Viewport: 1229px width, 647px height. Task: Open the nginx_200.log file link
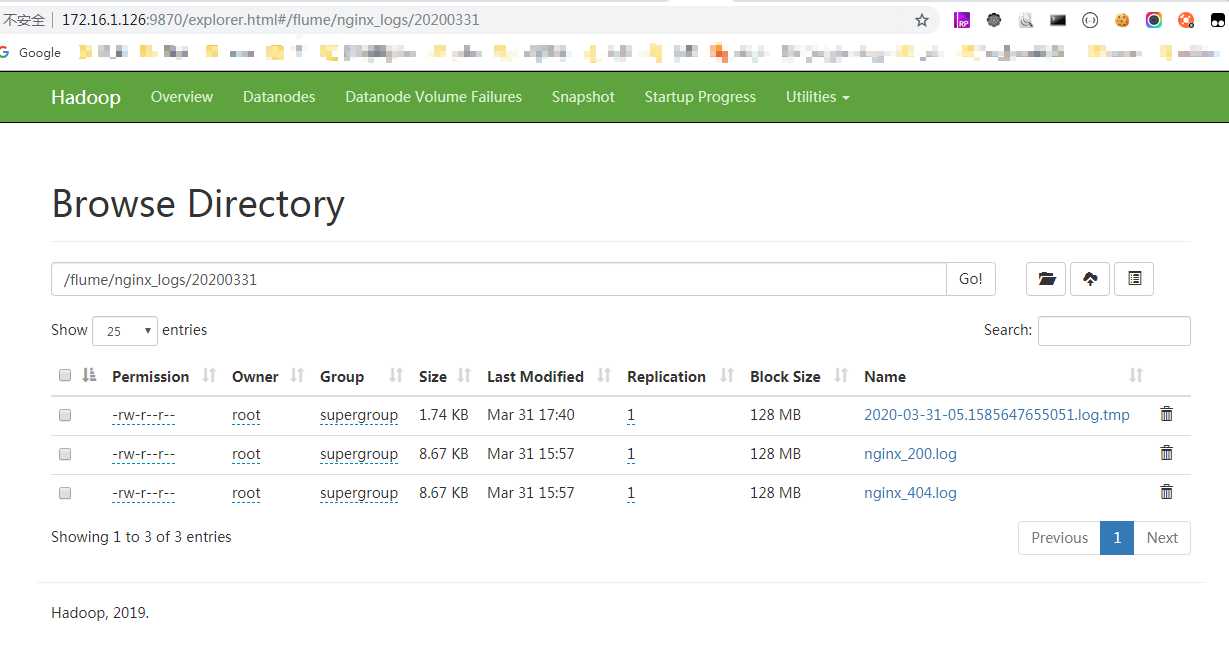pyautogui.click(x=910, y=454)
